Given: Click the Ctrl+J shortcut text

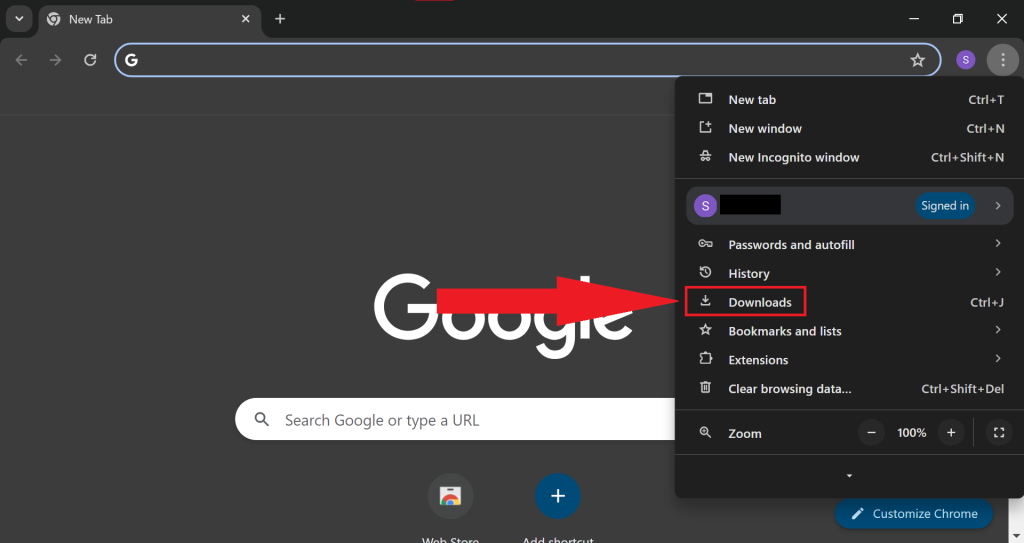Looking at the screenshot, I should tap(987, 303).
